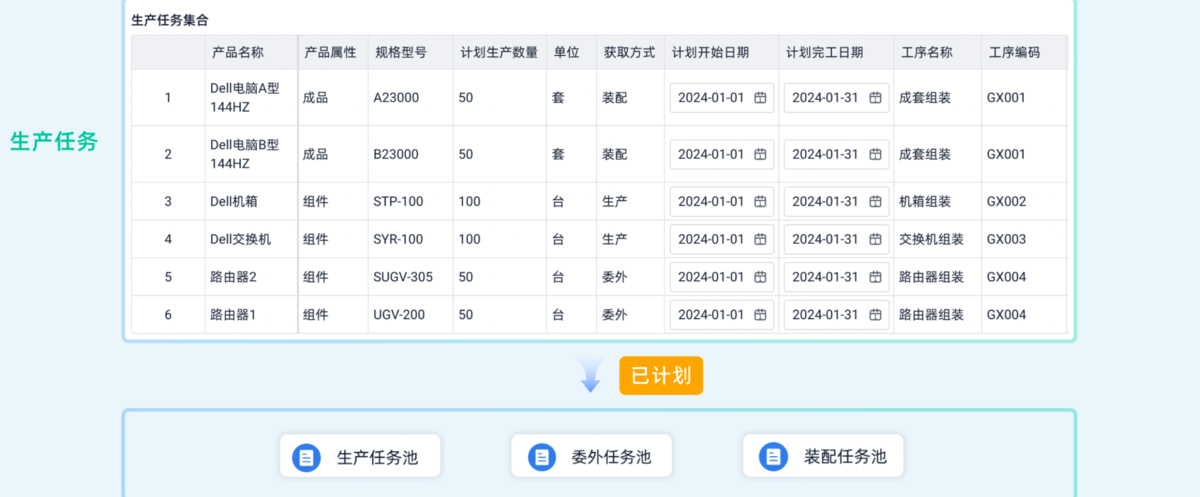Select finish date field of 路由器2 row
The height and width of the screenshot is (497, 1200).
(837, 277)
